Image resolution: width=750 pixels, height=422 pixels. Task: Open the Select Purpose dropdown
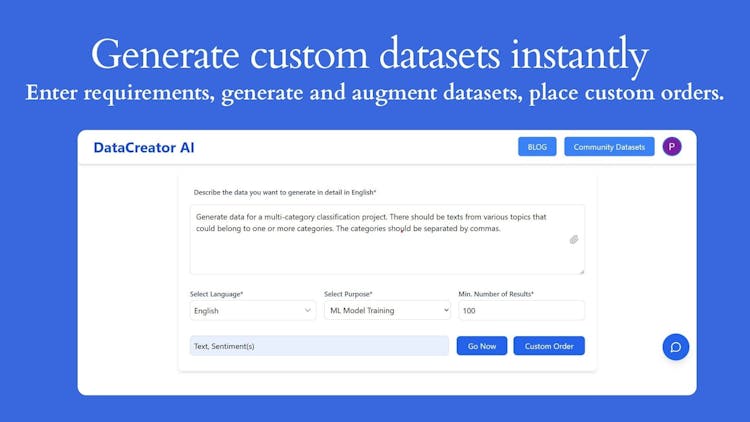[387, 311]
